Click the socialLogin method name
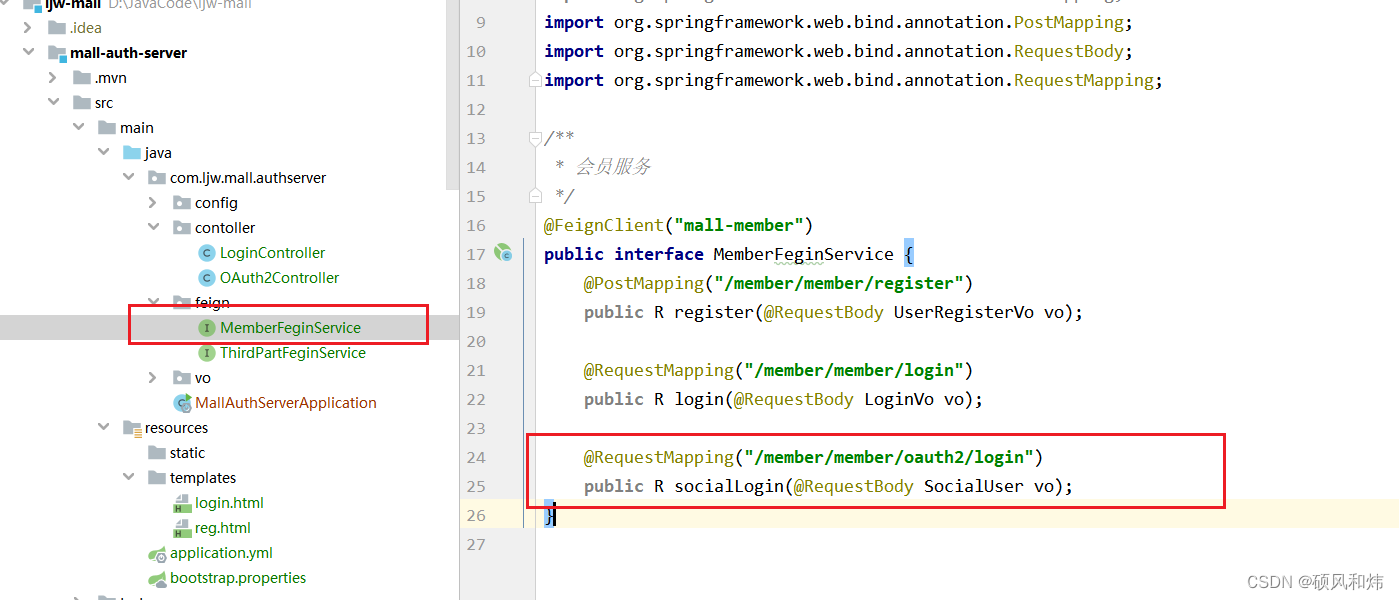This screenshot has height=600, width=1399. [x=728, y=486]
